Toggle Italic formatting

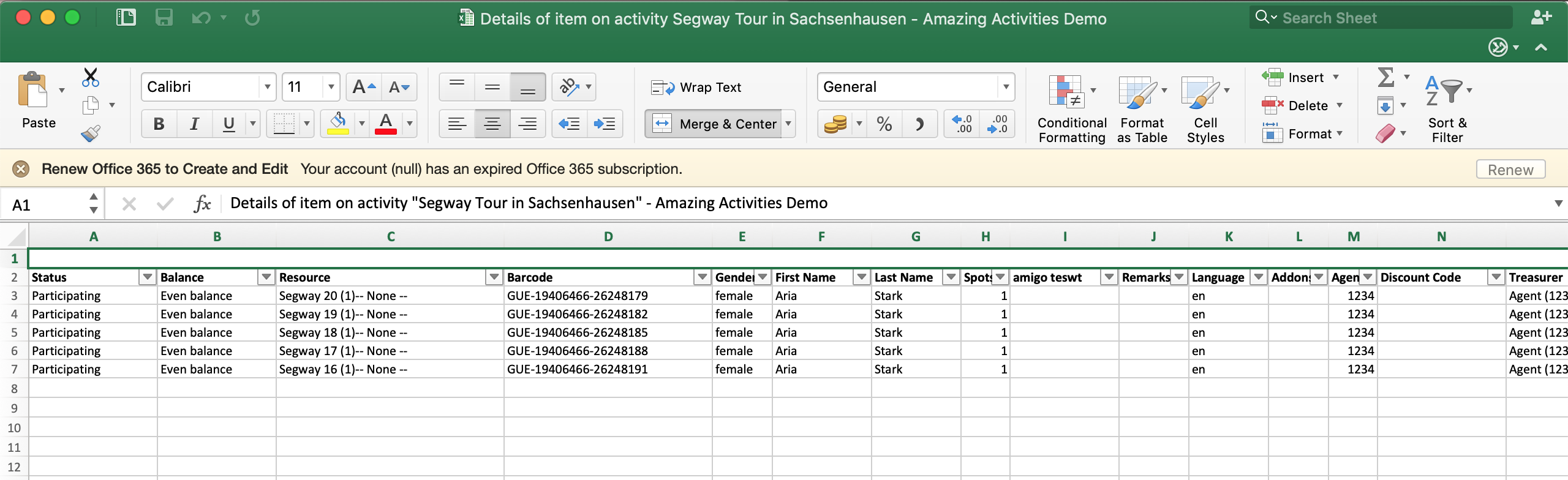195,124
